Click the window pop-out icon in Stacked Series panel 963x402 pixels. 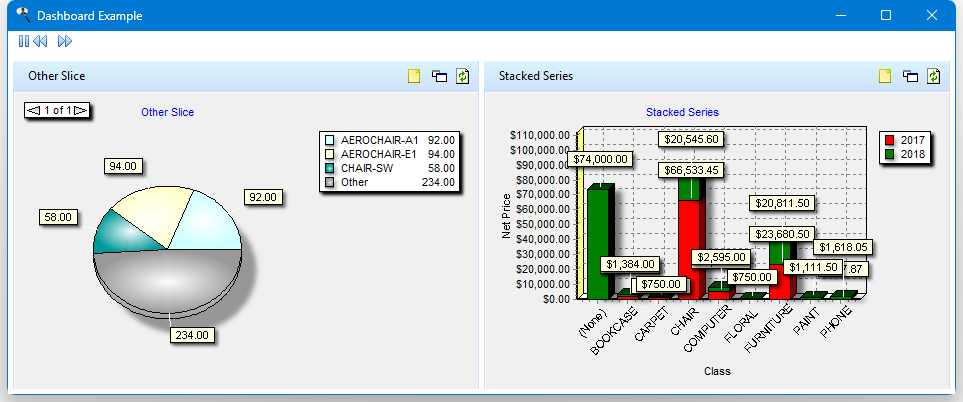(910, 76)
